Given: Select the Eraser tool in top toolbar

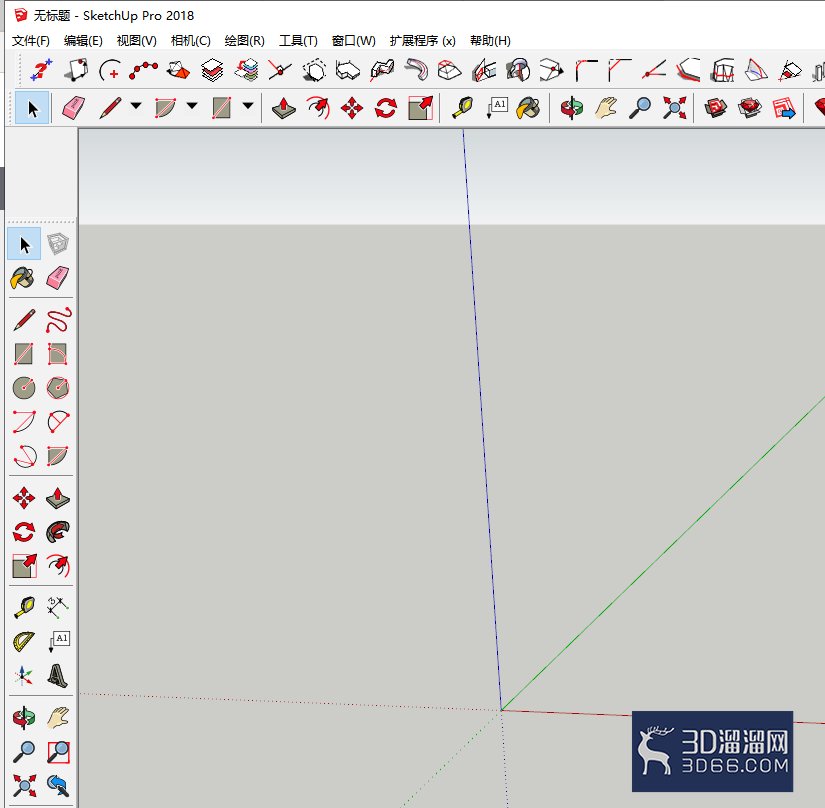Looking at the screenshot, I should click(73, 108).
